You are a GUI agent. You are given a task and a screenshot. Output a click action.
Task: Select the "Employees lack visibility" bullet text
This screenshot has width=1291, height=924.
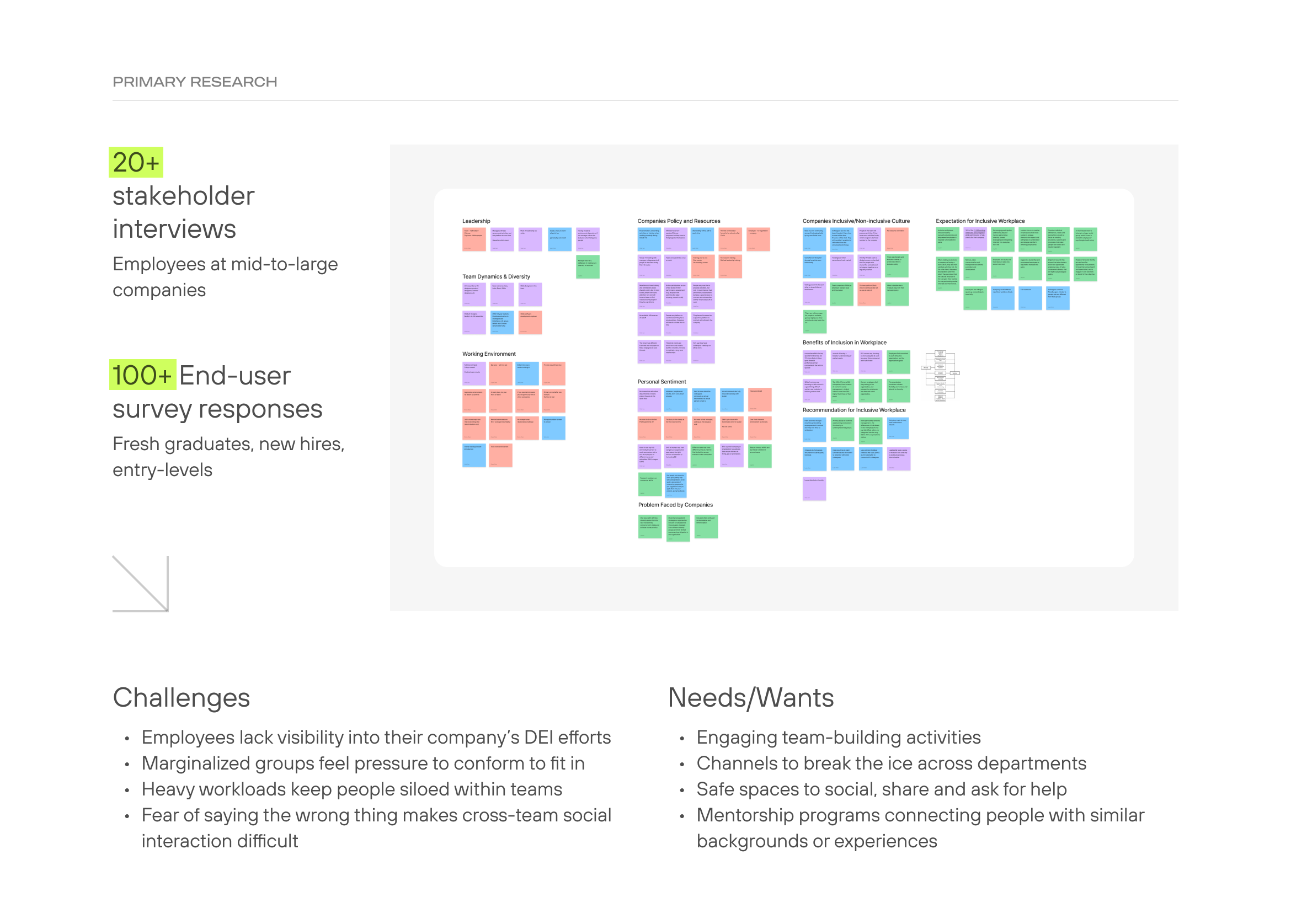(x=376, y=738)
